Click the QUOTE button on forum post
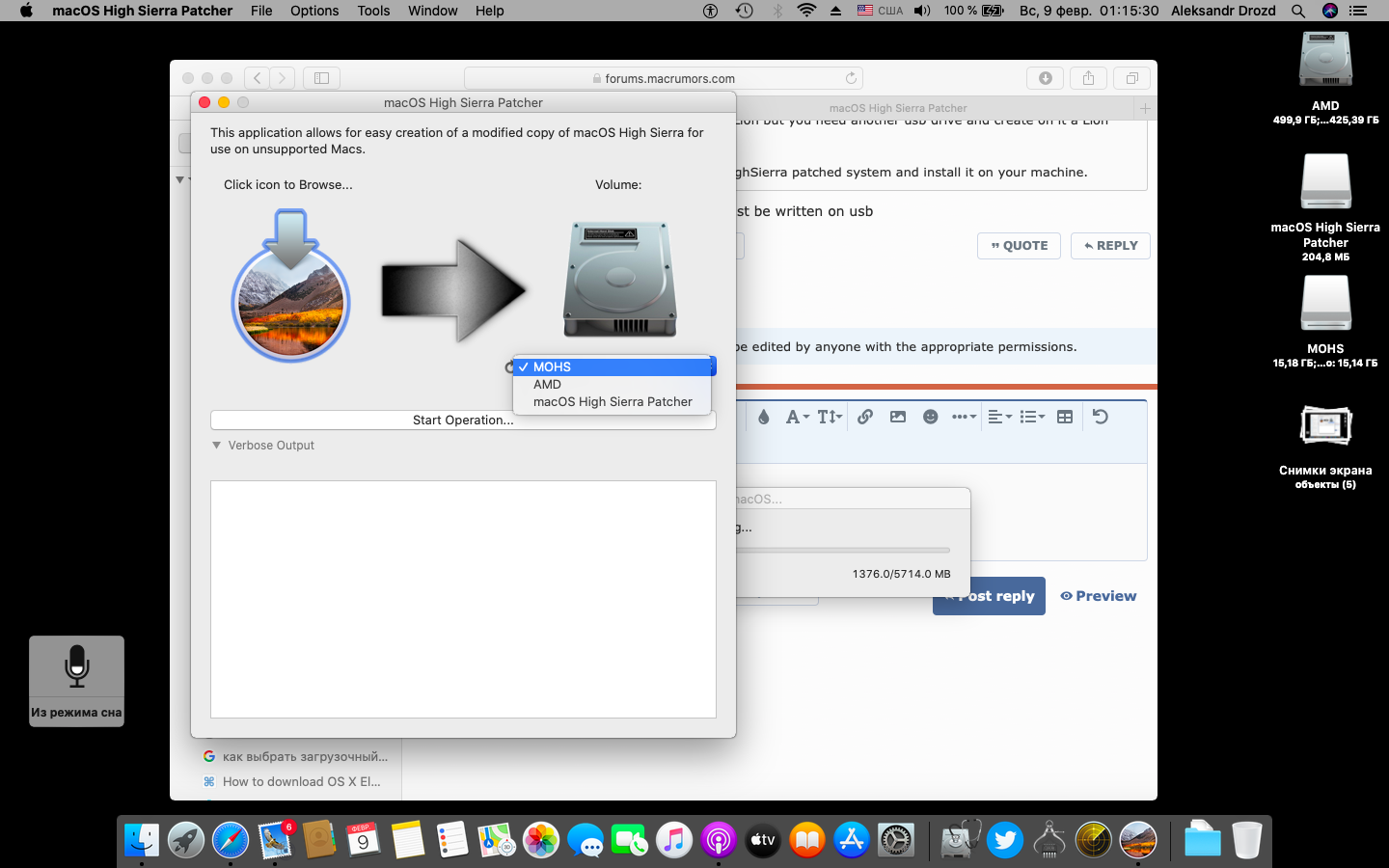The height and width of the screenshot is (868, 1389). coord(1019,246)
